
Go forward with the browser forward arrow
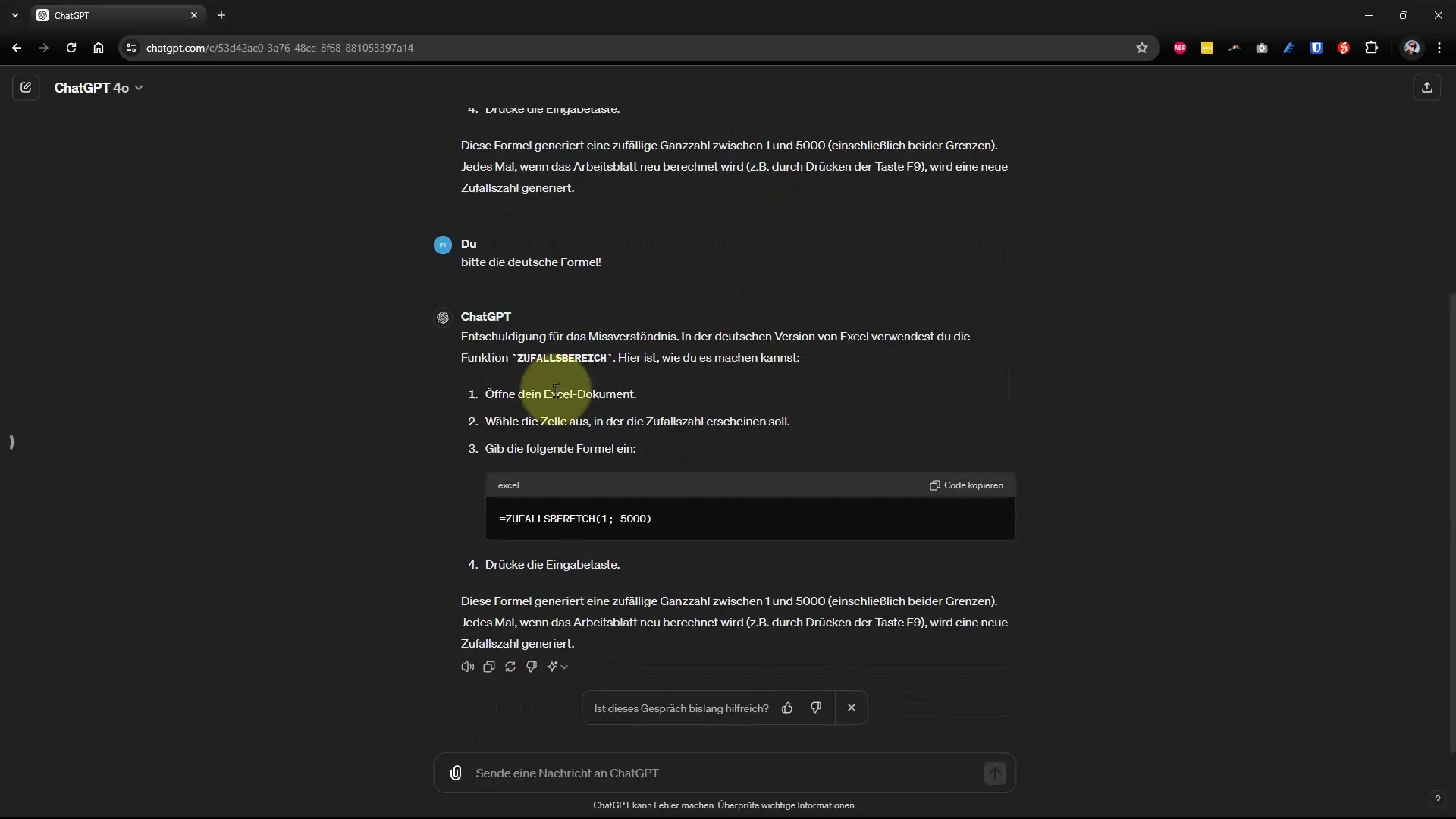[44, 48]
